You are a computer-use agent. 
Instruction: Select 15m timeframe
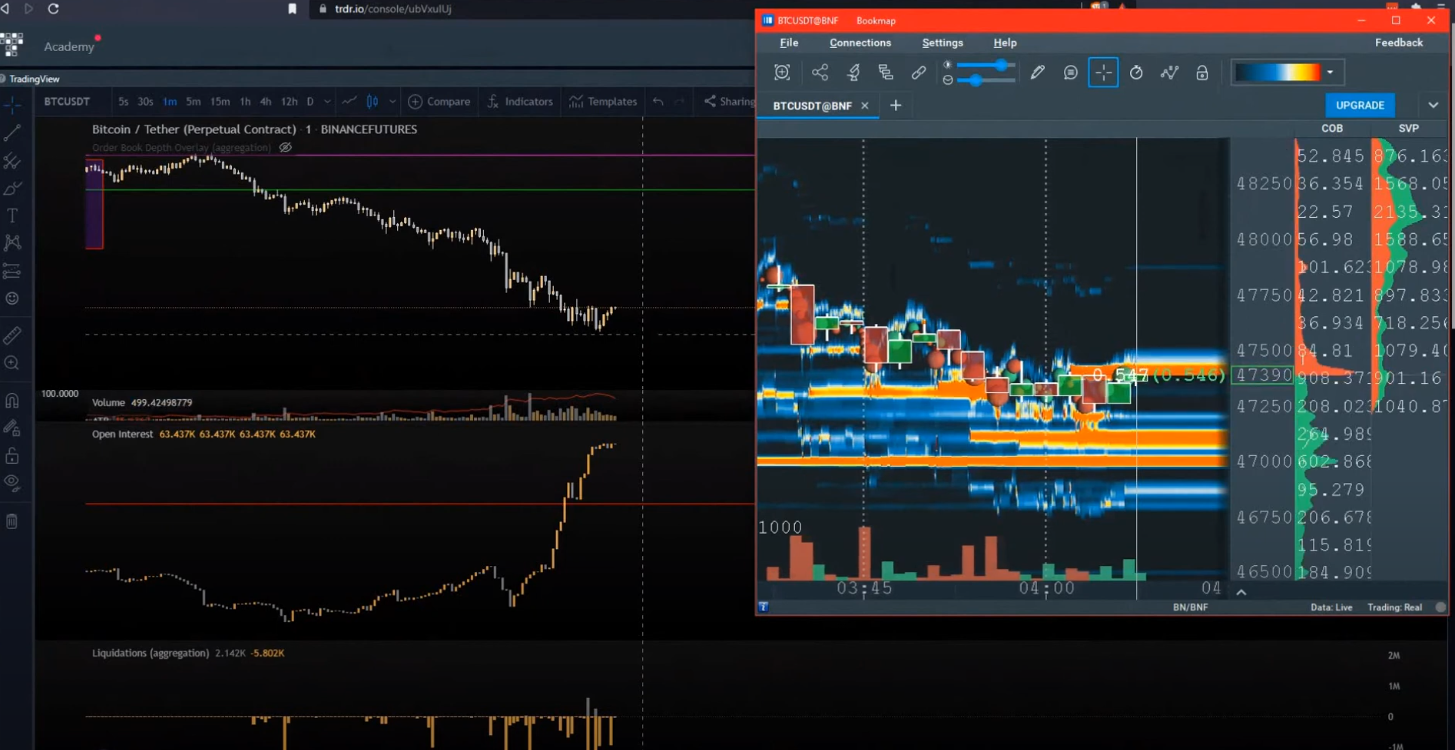click(x=220, y=101)
